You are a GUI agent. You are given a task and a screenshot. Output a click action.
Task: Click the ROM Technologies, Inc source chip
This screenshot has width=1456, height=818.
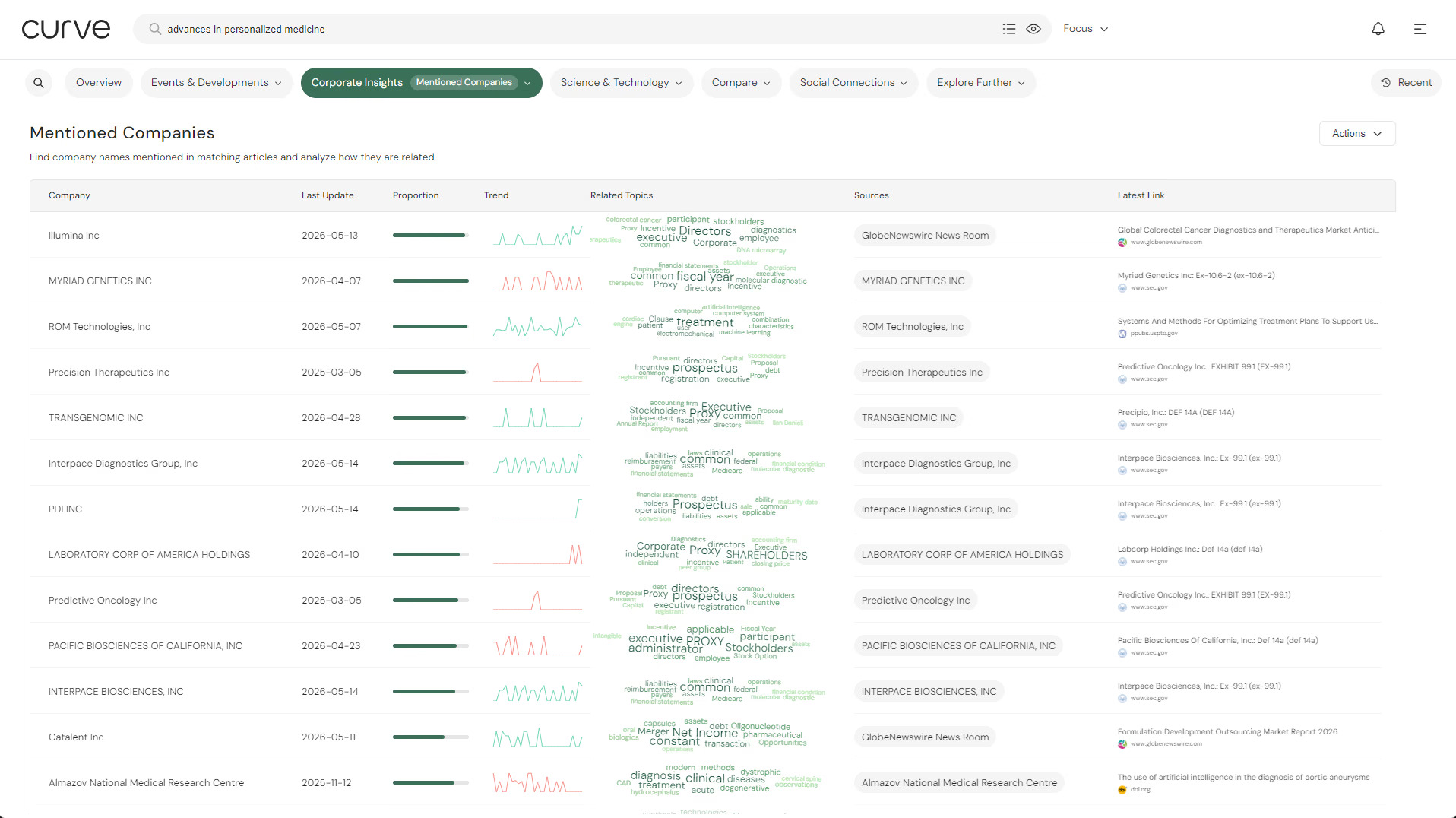click(x=912, y=327)
